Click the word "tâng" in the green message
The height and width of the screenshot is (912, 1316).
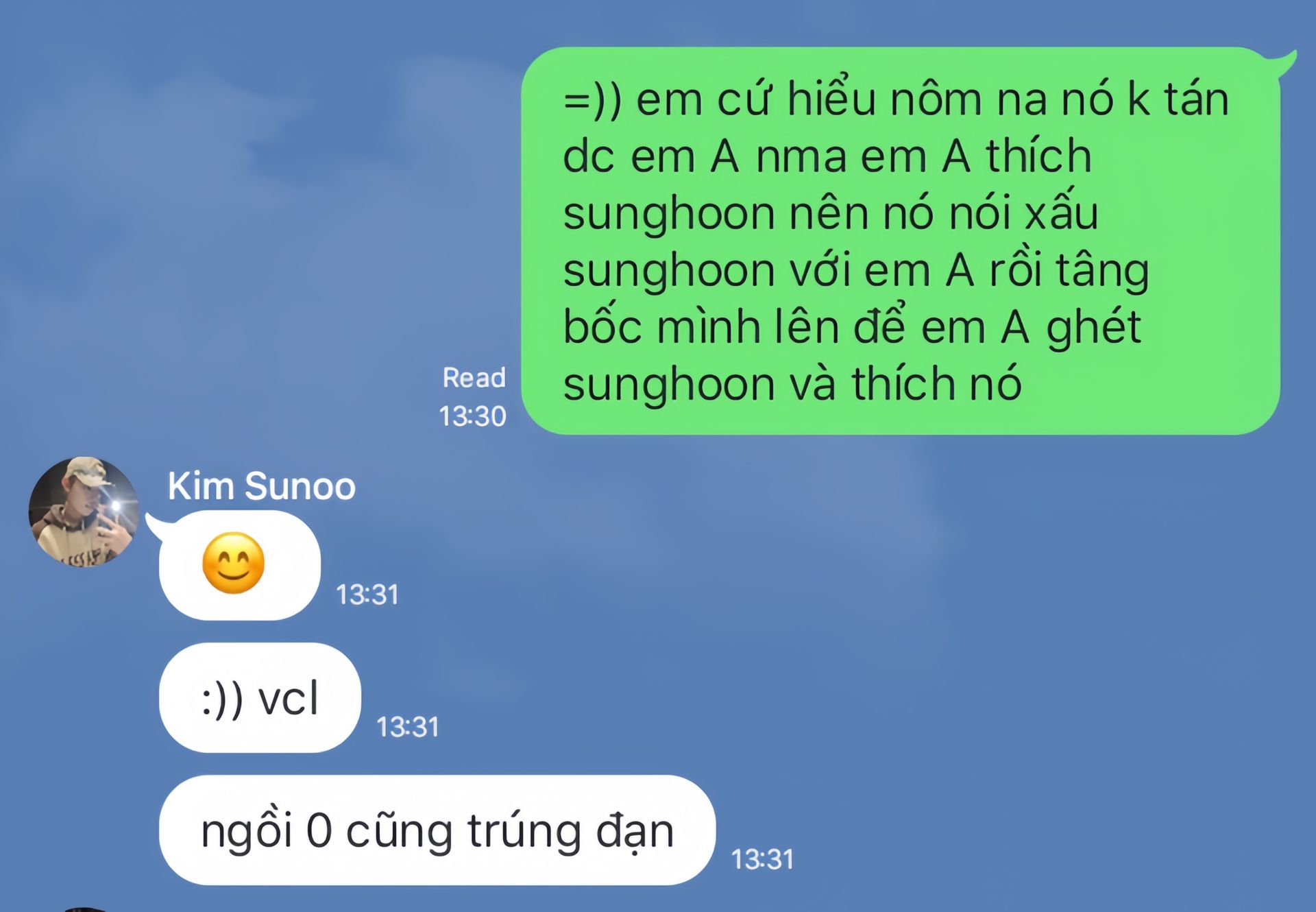(x=1102, y=271)
